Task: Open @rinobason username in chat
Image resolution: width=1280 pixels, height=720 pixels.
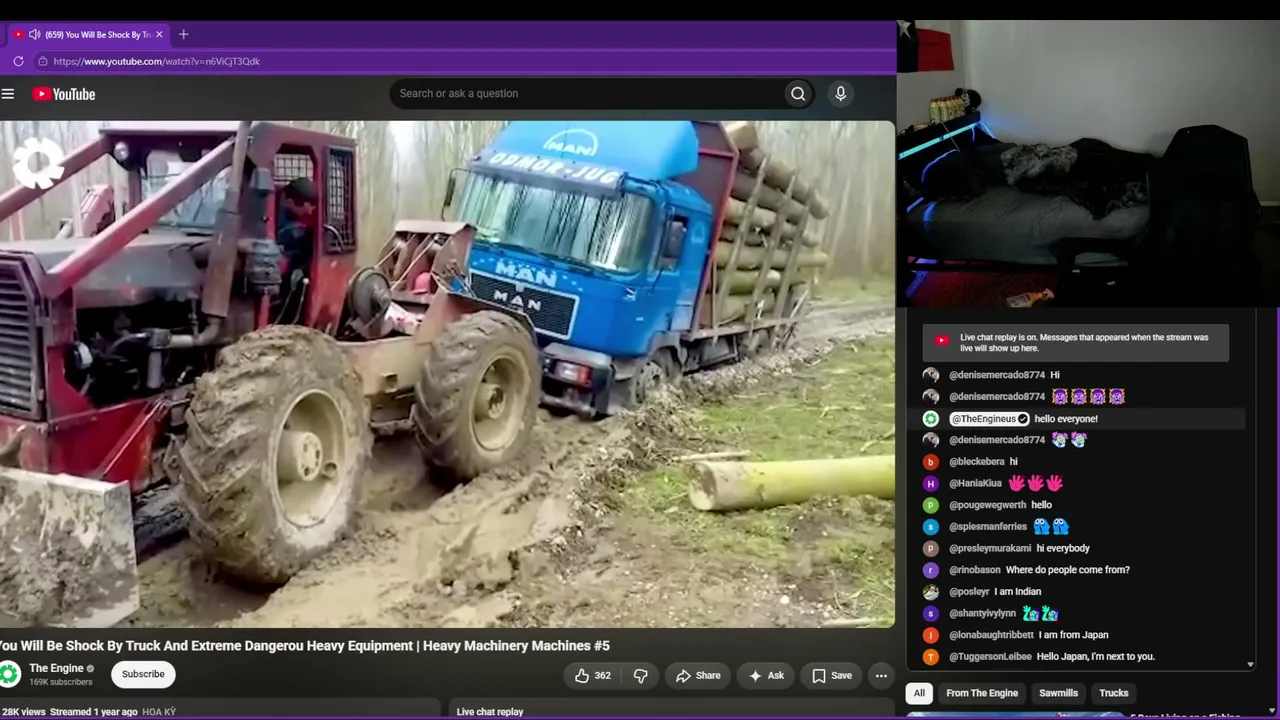Action: click(975, 570)
